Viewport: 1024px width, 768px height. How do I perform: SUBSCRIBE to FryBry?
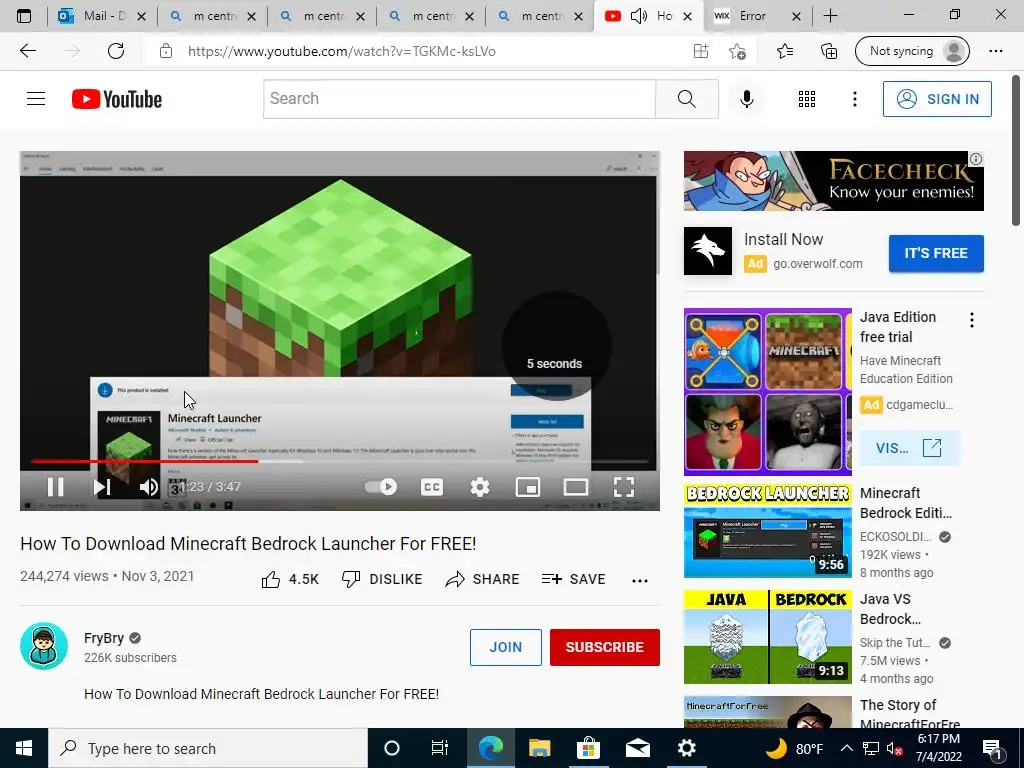click(x=605, y=647)
